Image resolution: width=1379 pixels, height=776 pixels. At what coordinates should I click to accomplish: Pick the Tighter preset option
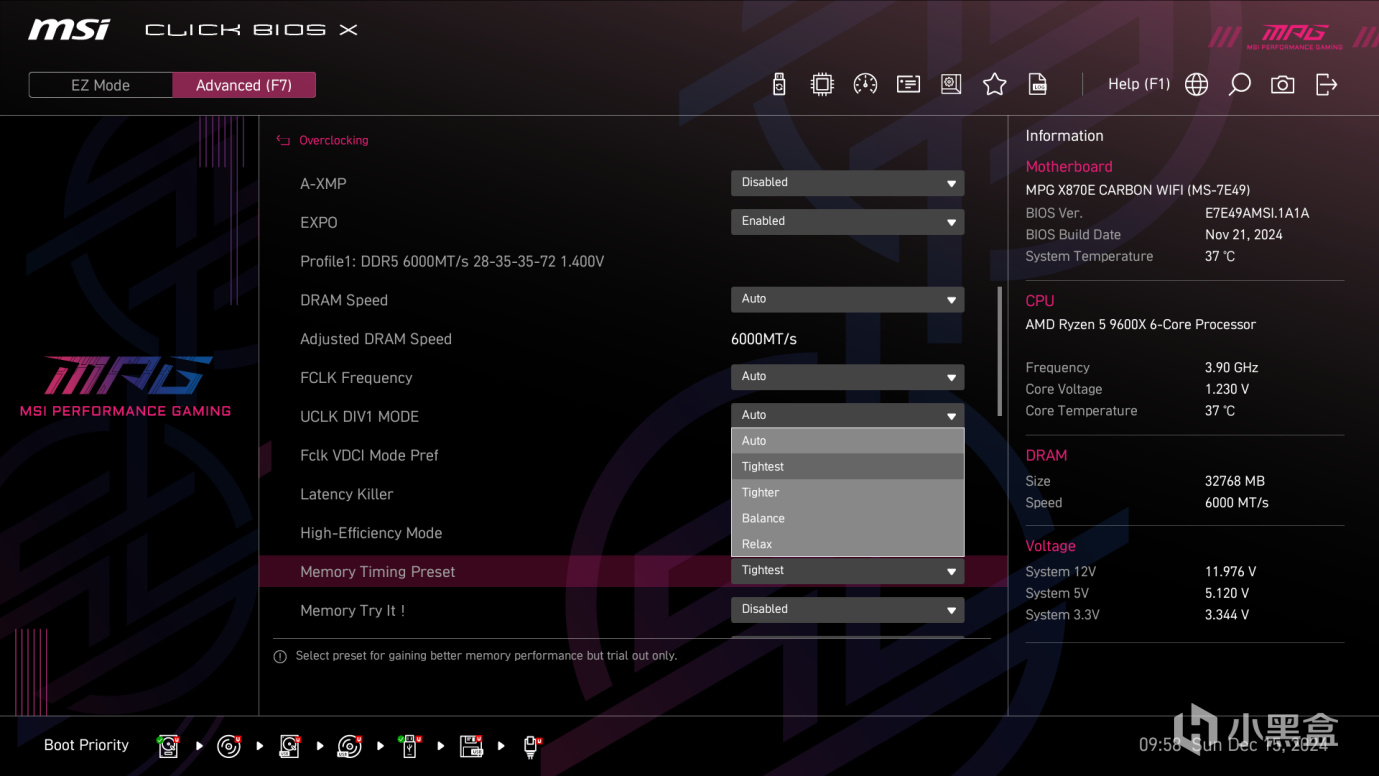tap(847, 493)
